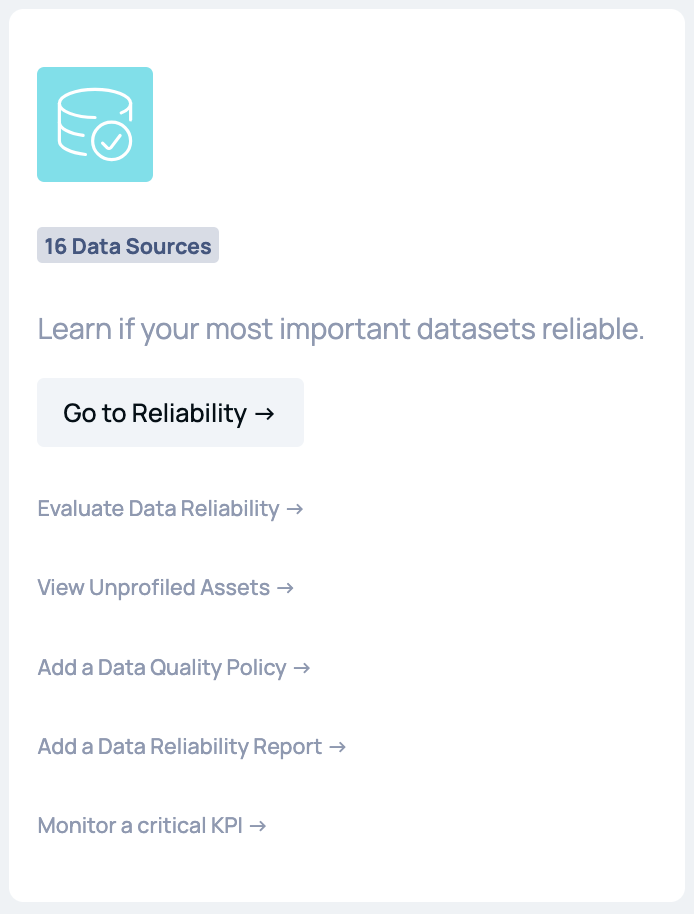Click the arrow after Add a Data Reliability Report
This screenshot has width=694, height=914.
tap(337, 747)
